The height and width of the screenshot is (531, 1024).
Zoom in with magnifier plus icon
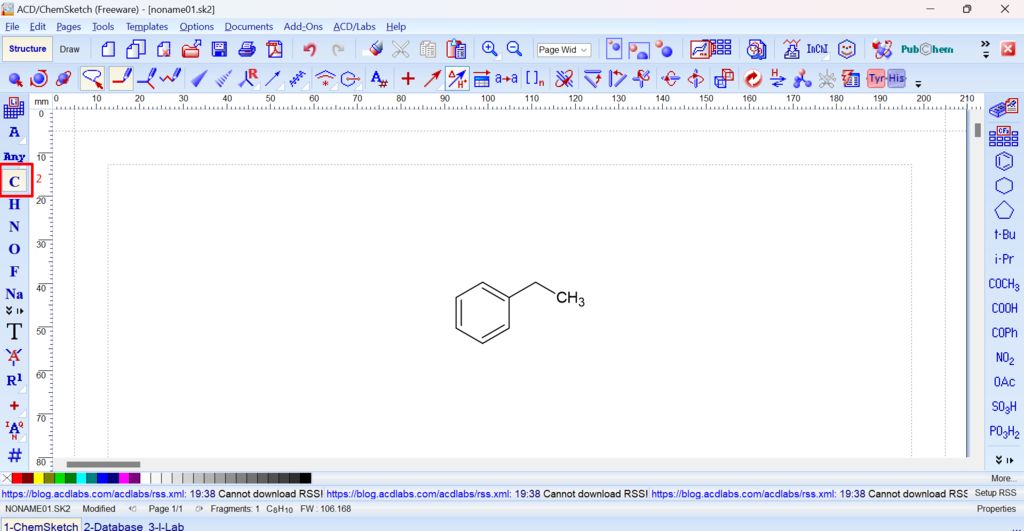click(x=489, y=49)
